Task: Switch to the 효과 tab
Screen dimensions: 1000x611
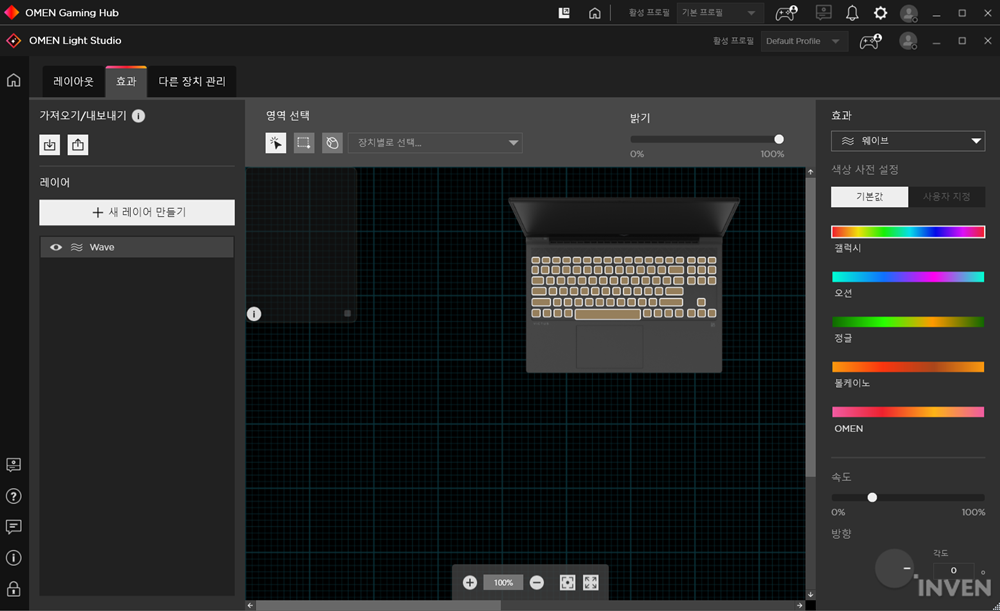Action: coord(126,82)
